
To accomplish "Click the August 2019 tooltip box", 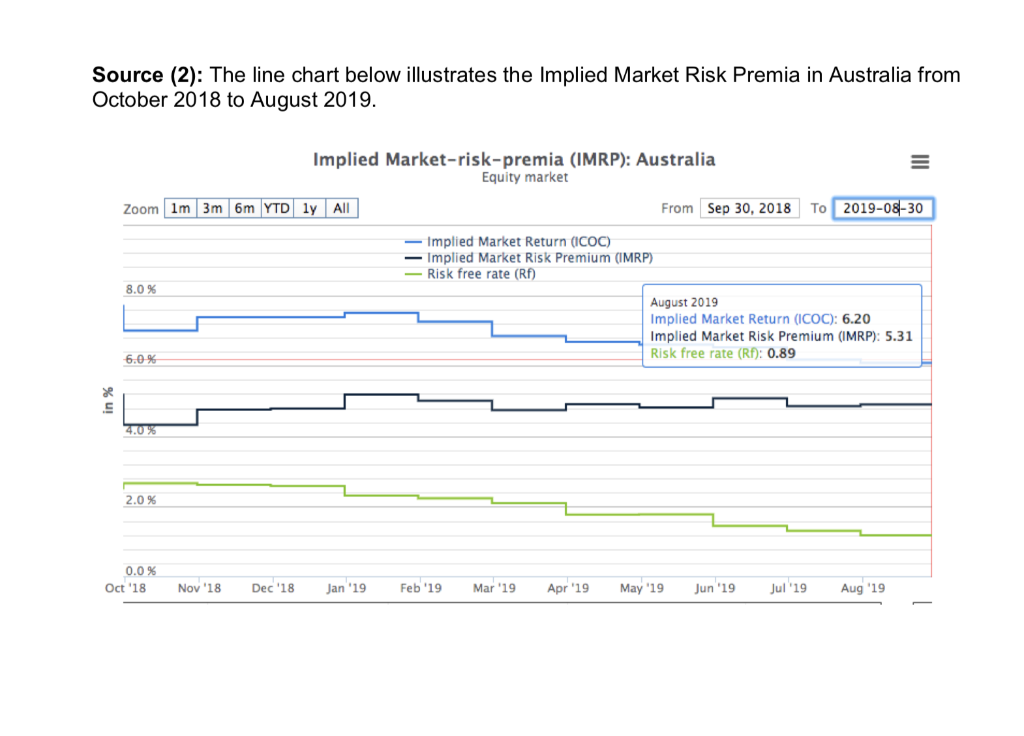I will 782,328.
